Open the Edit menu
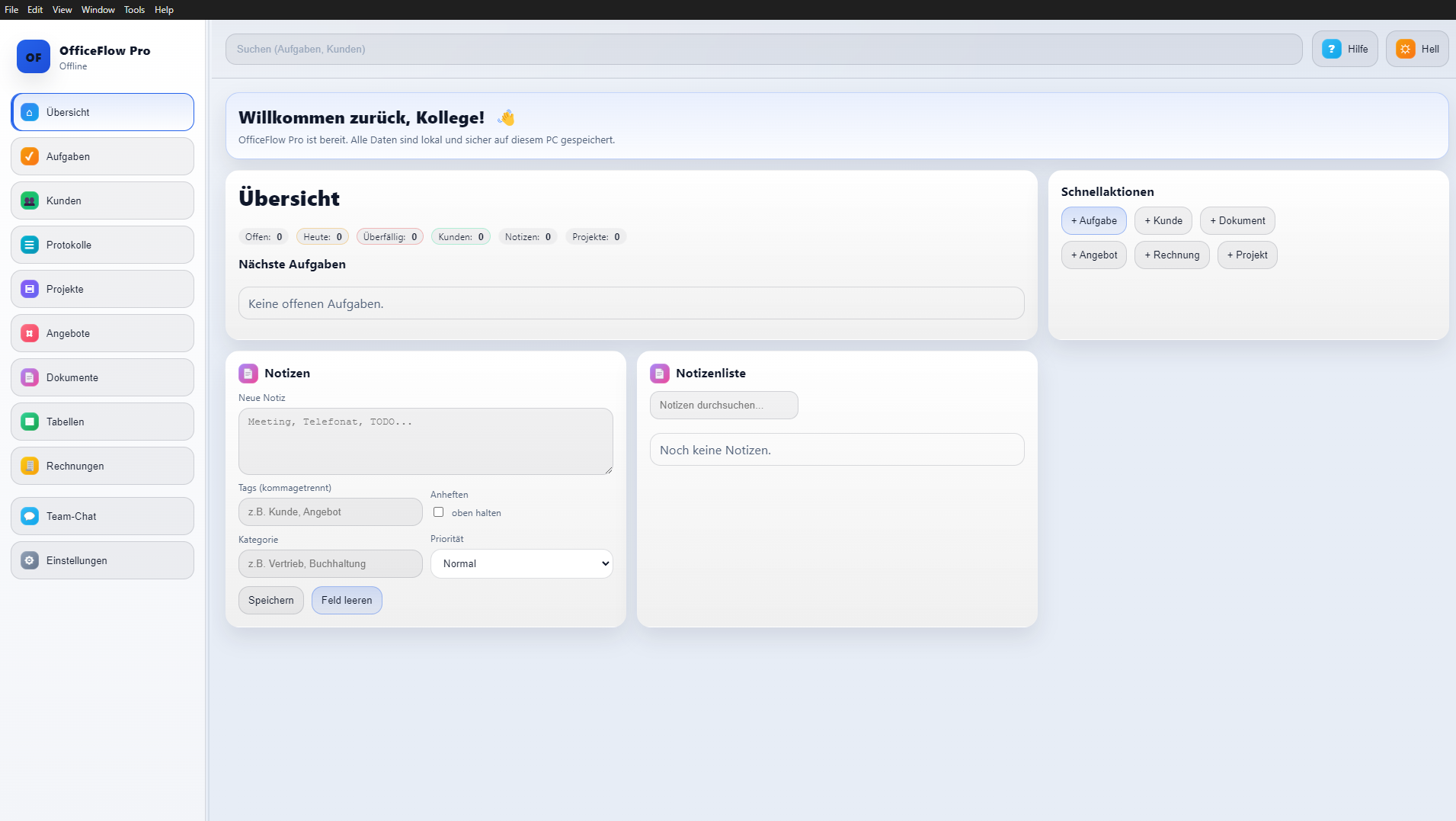This screenshot has height=821, width=1456. (35, 10)
